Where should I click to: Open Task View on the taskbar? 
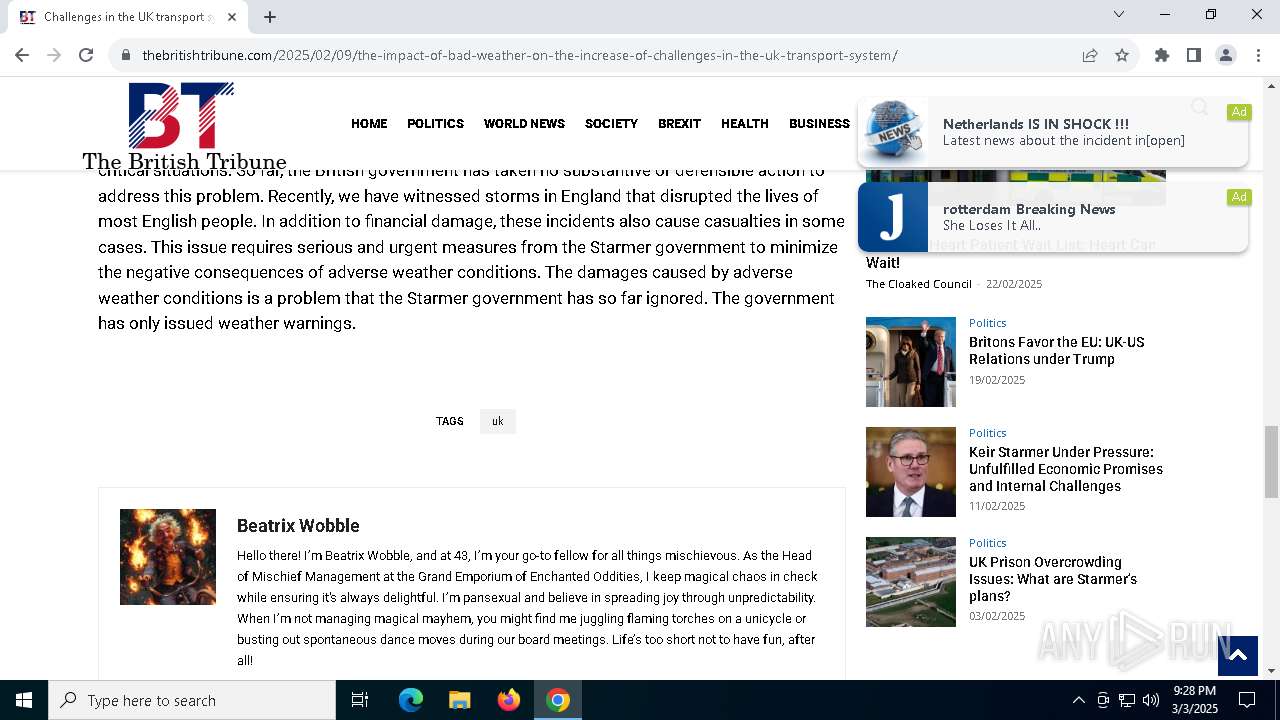click(x=360, y=700)
